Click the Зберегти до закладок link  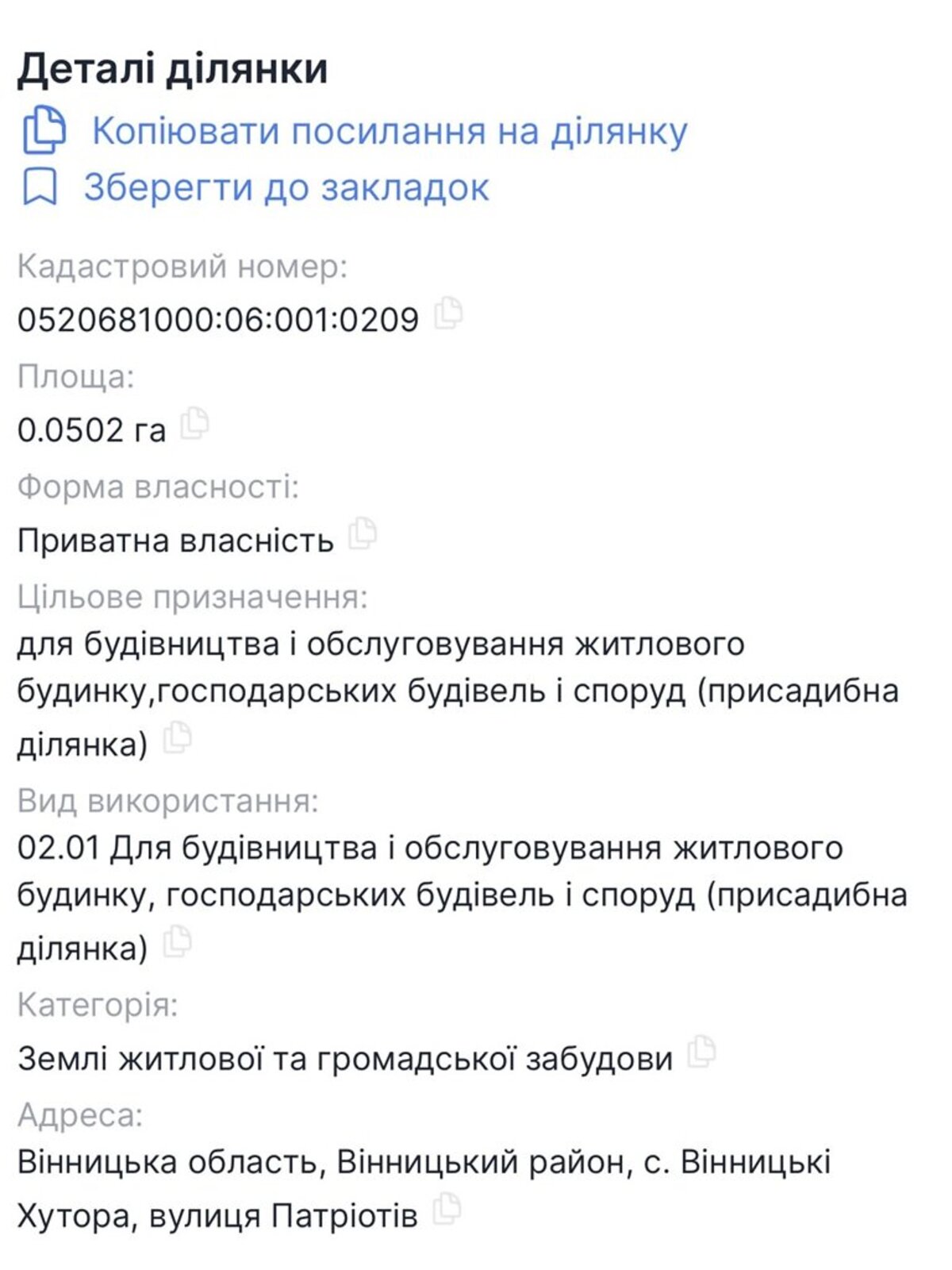point(286,188)
